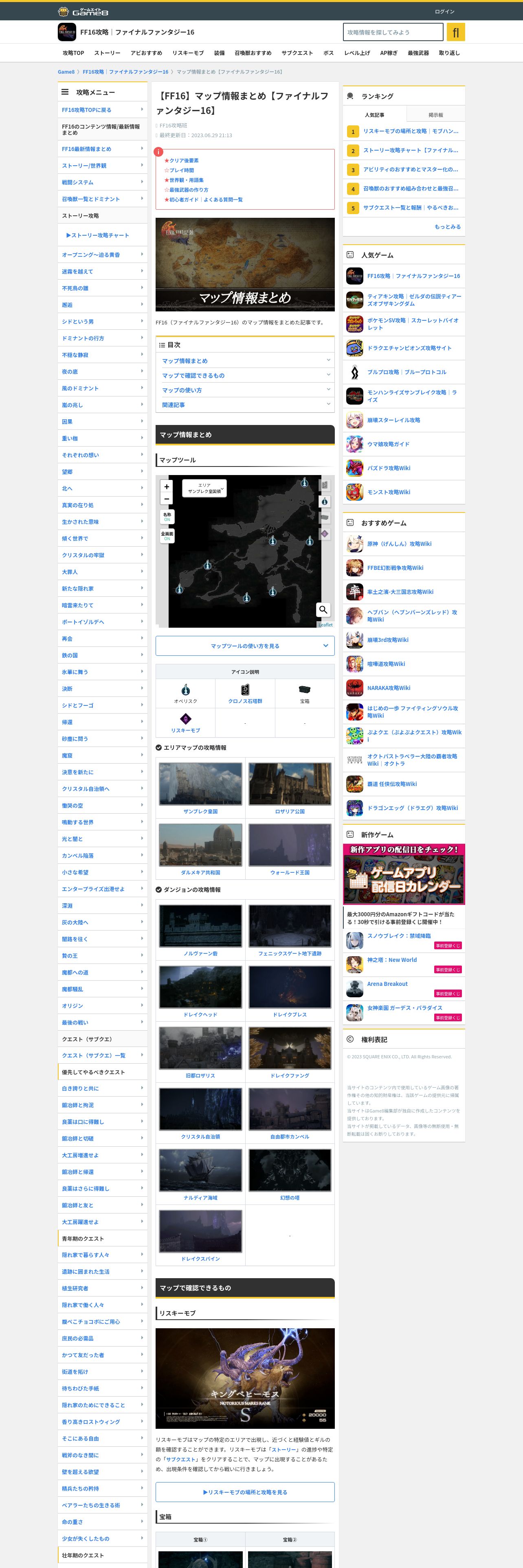
Task: Click the Leaflet attribution link on the map
Action: point(326,624)
